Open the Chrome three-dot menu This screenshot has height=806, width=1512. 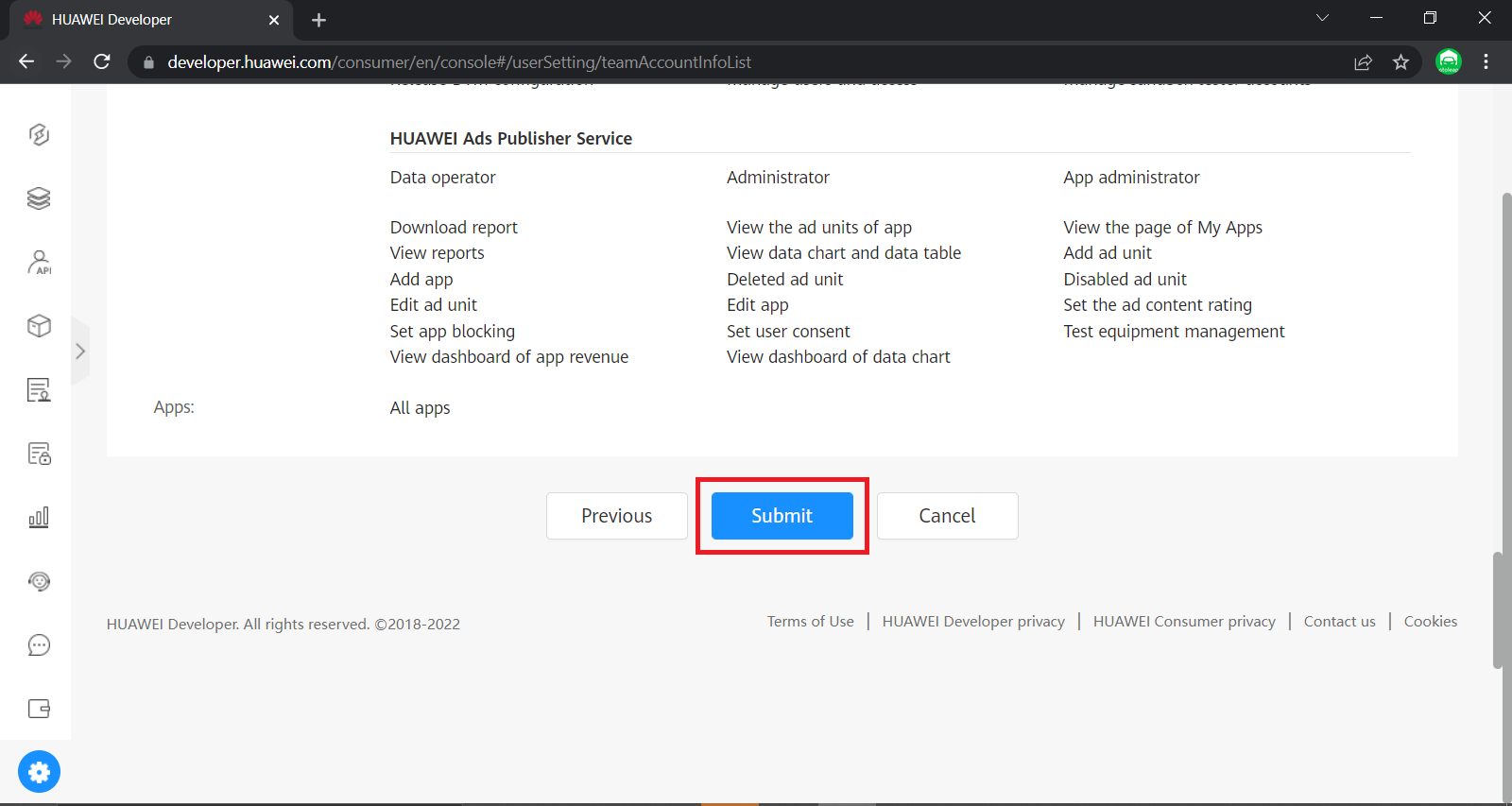1486,61
